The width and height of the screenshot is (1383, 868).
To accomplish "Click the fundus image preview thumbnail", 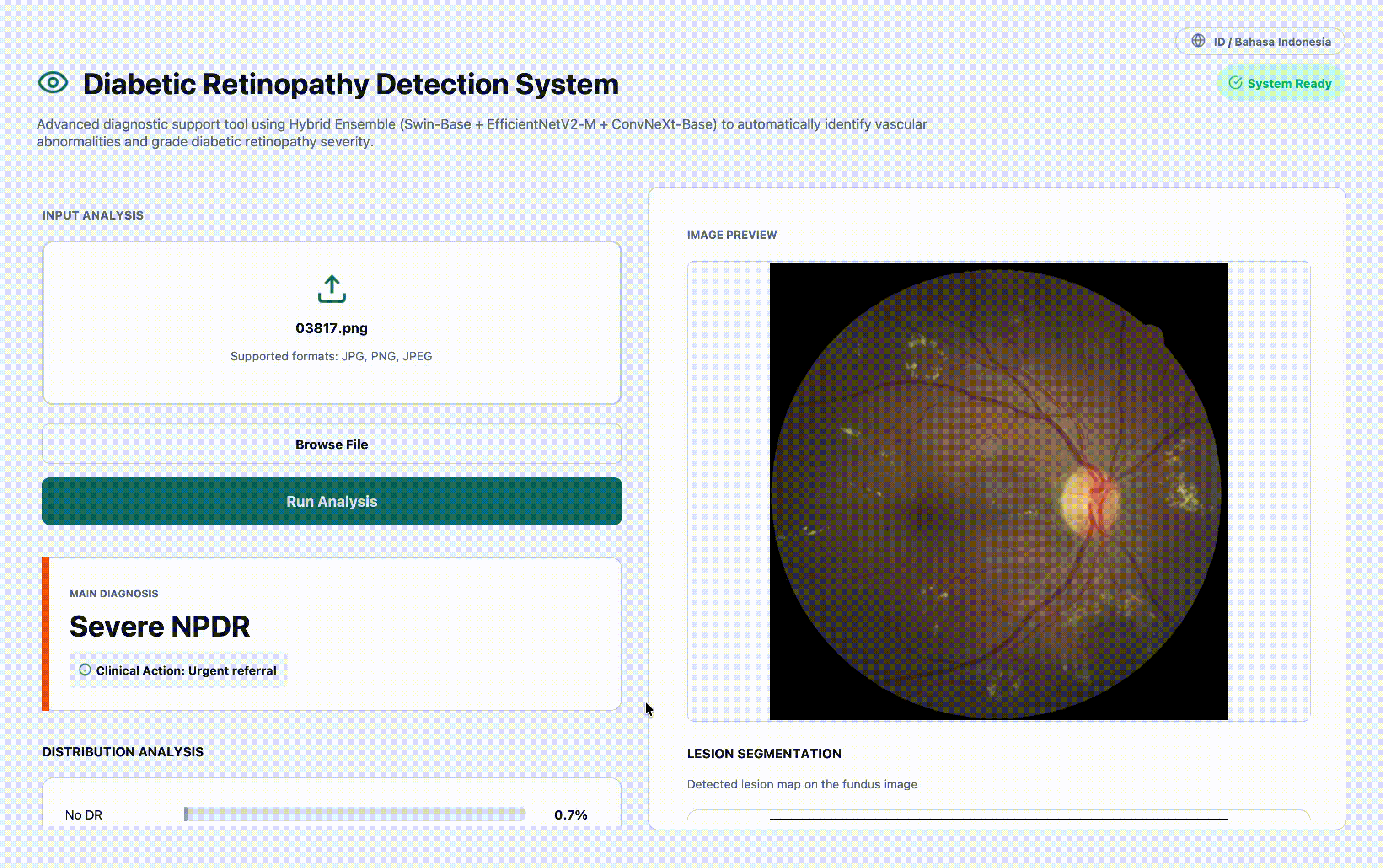I will (998, 490).
